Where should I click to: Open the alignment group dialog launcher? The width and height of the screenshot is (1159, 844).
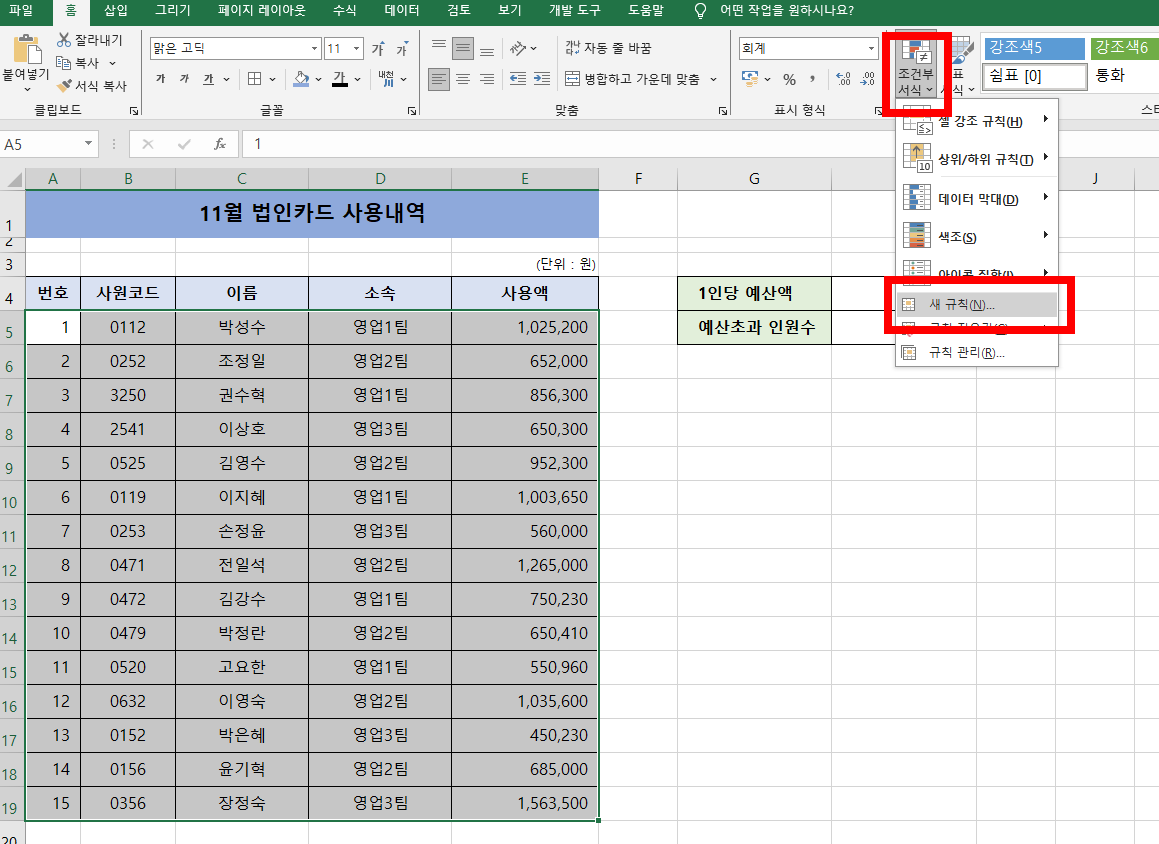722,111
